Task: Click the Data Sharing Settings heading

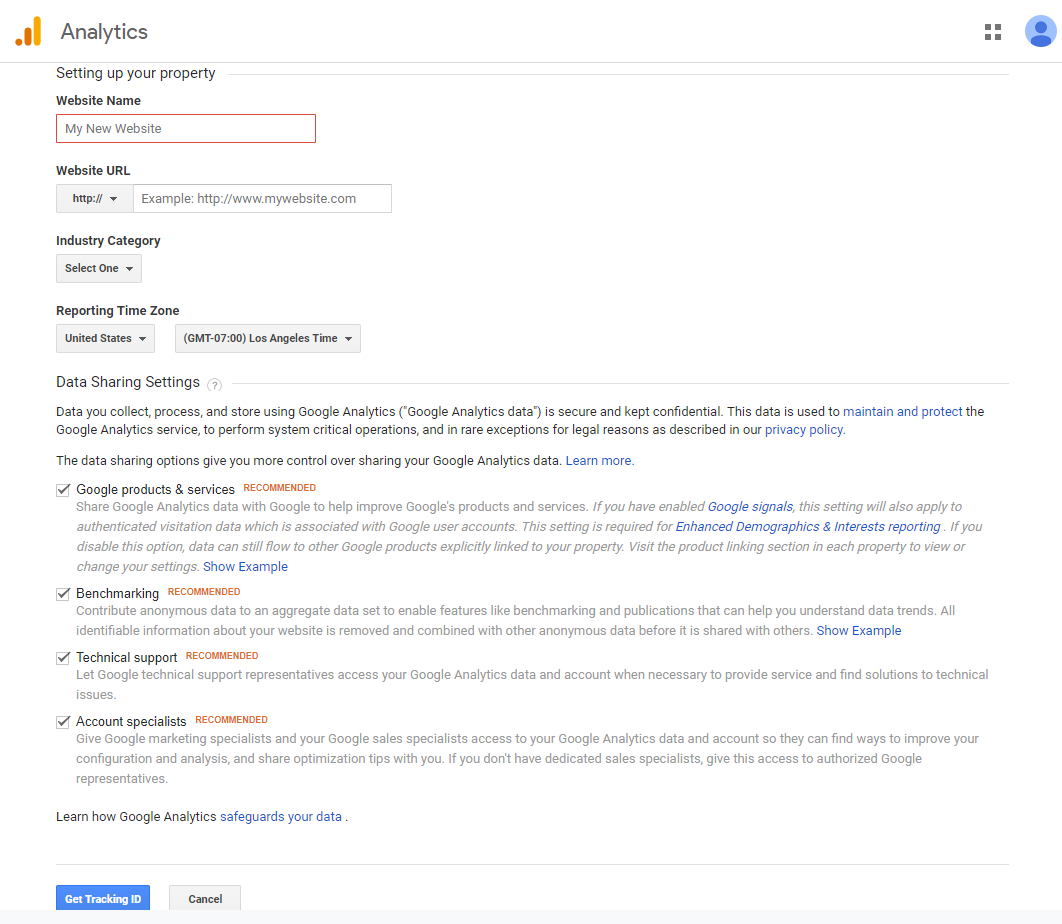Action: pos(128,382)
